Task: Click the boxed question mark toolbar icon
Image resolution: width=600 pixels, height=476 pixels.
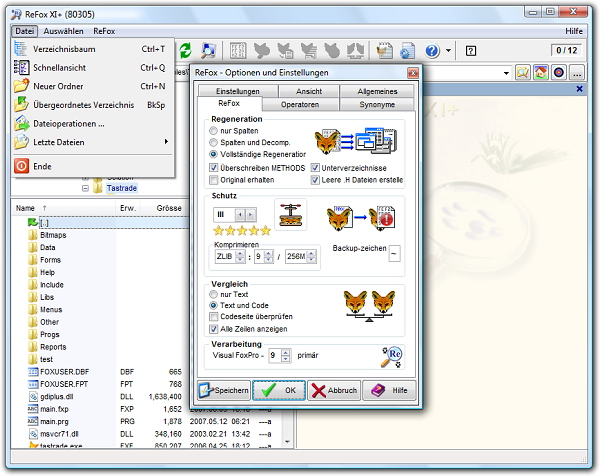Action: (471, 51)
